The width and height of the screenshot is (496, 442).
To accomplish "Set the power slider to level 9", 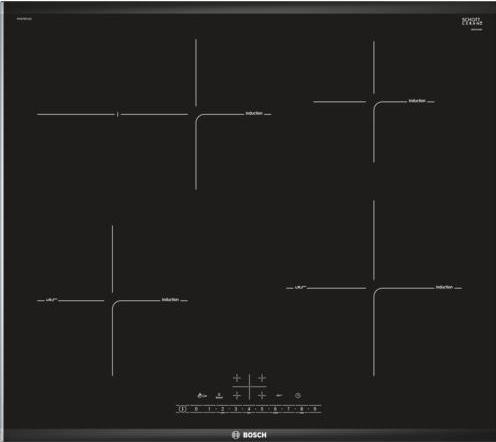I will [x=314, y=409].
